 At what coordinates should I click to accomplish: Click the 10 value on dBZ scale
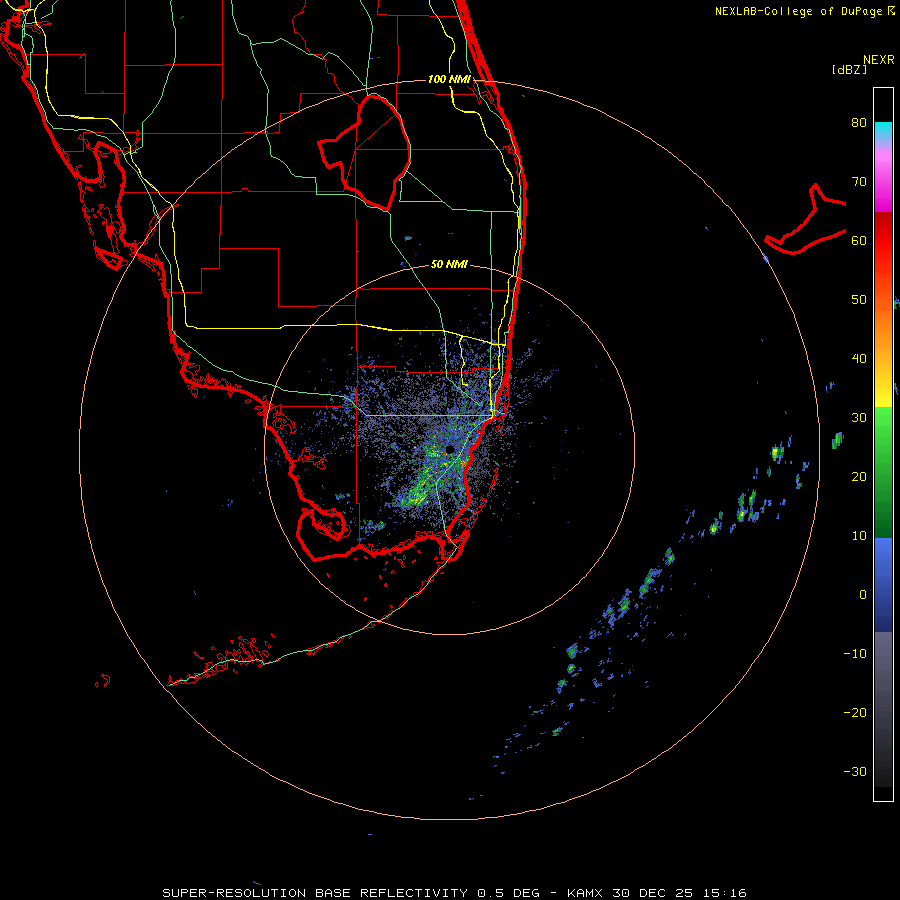pos(859,536)
